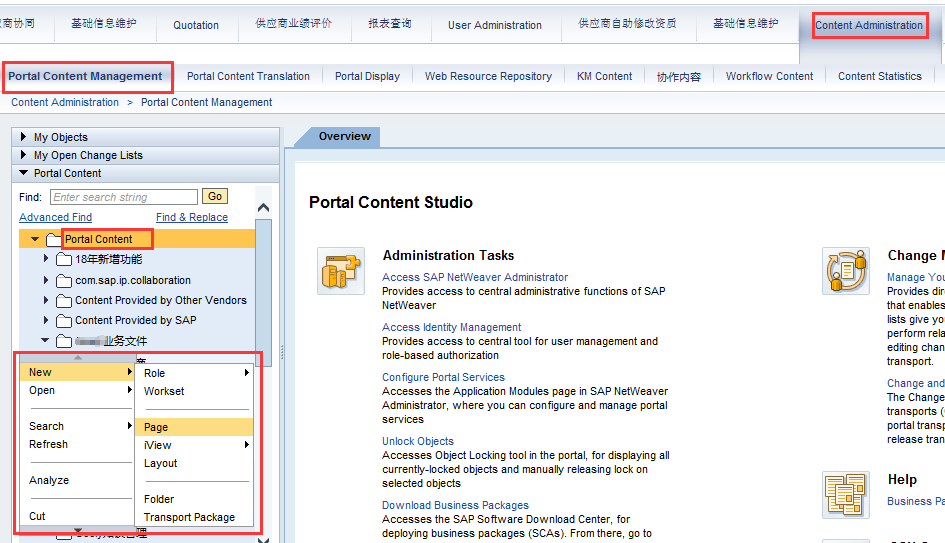Expand My Open Change Lists panel

(x=24, y=155)
